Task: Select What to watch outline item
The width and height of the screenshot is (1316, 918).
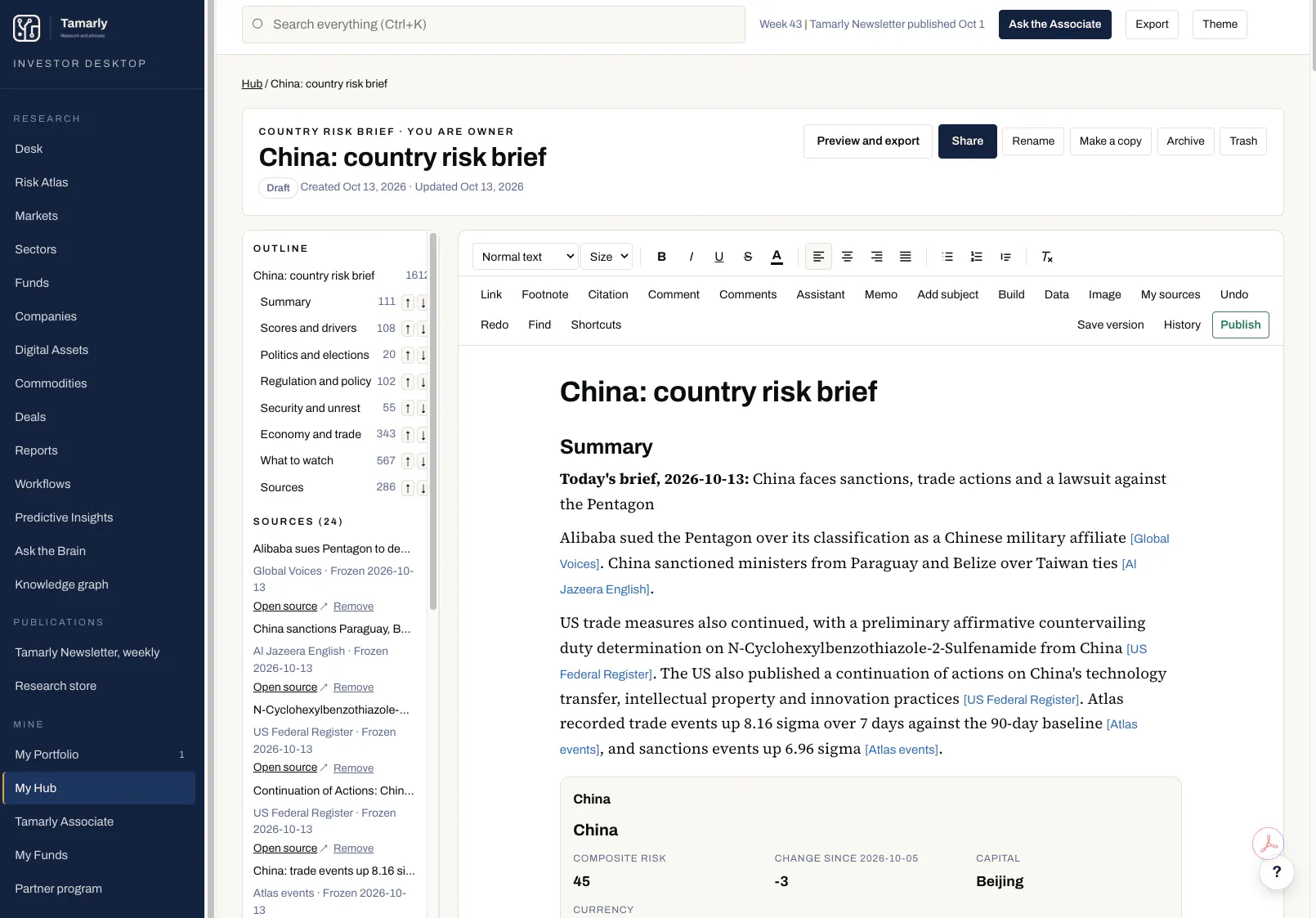Action: tap(297, 461)
